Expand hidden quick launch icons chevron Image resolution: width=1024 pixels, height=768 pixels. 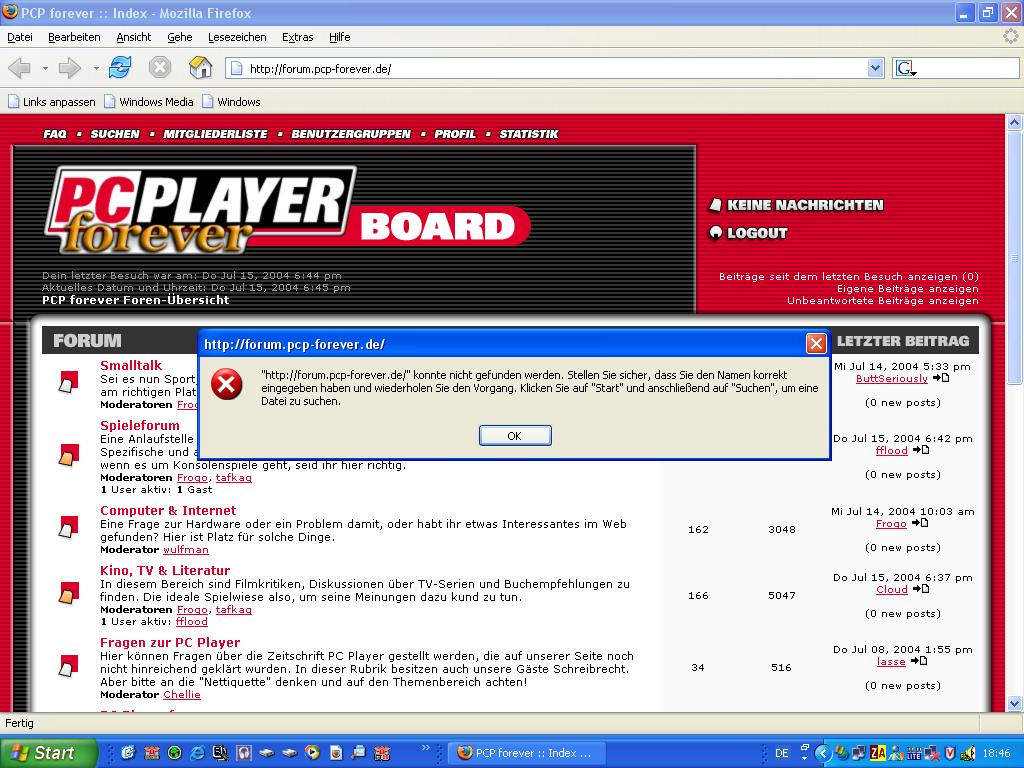click(x=426, y=747)
